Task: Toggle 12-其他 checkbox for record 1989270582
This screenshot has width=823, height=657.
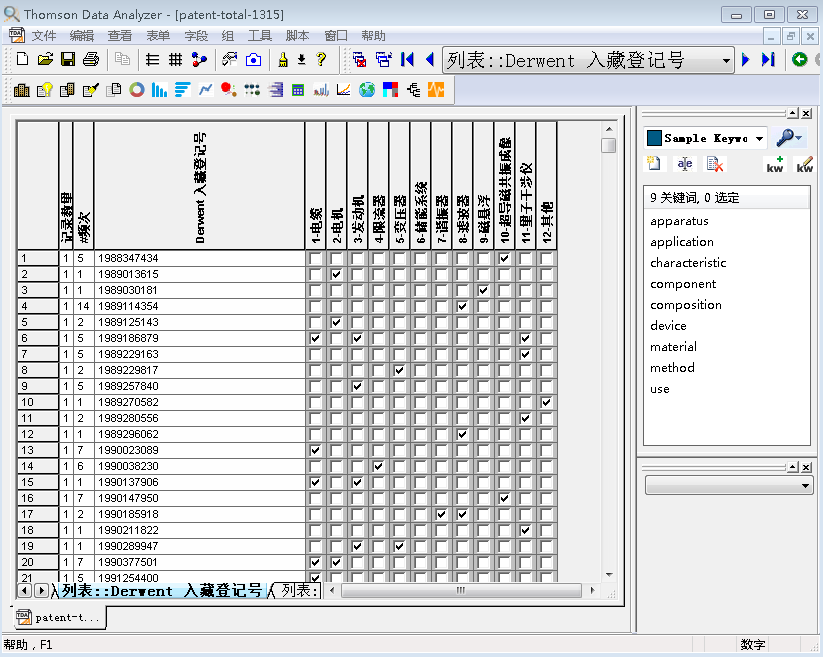Action: (546, 402)
